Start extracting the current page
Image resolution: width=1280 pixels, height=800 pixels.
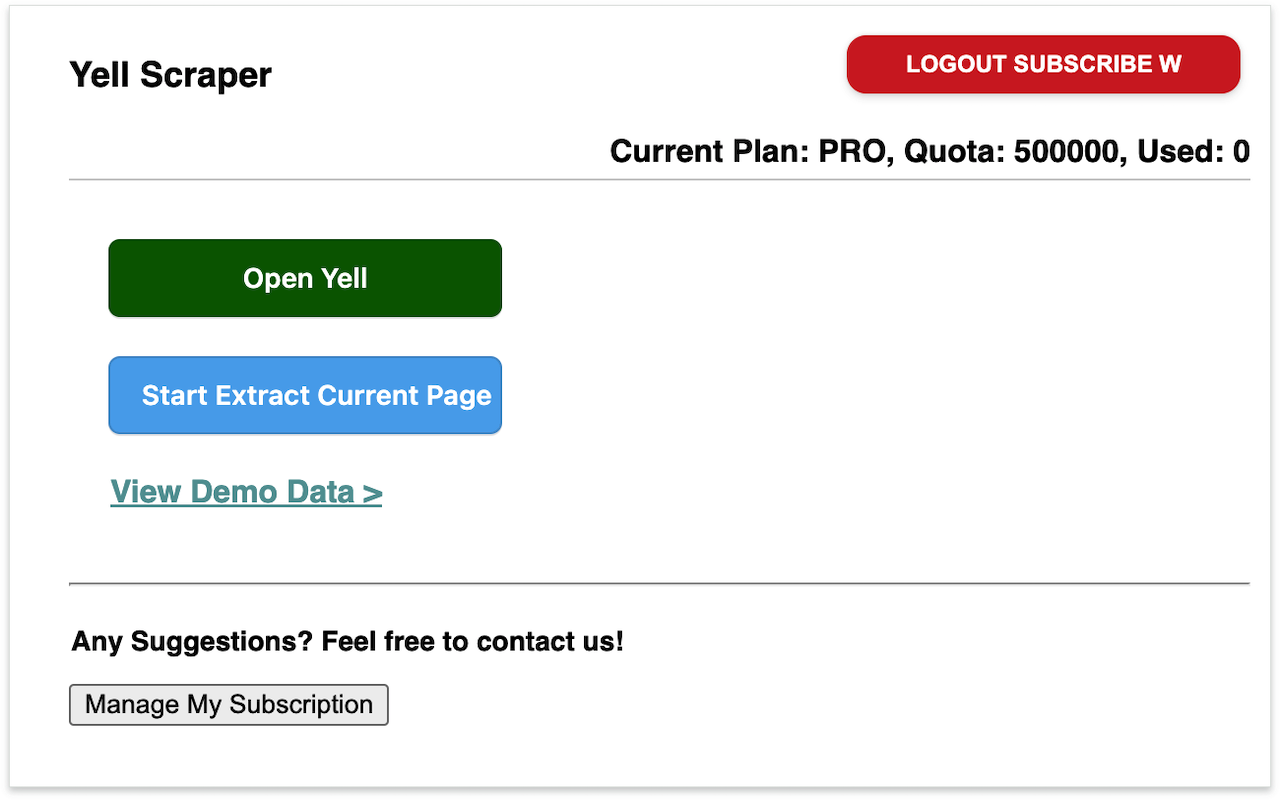[x=305, y=395]
